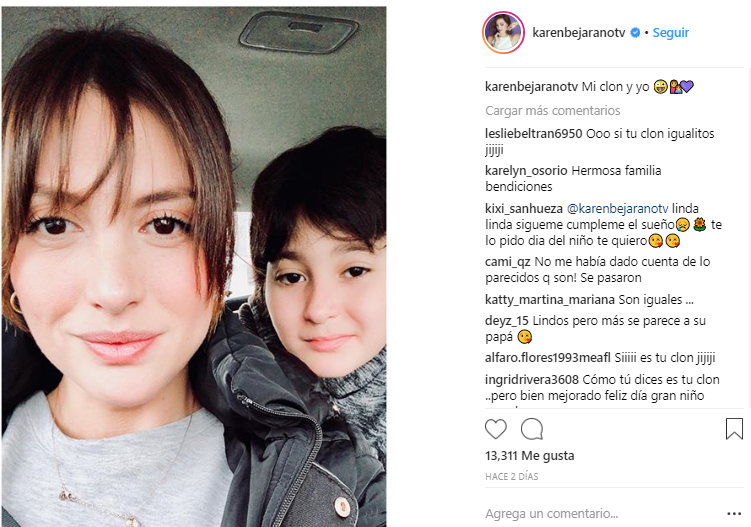Click the selfie photo of the post
This screenshot has width=751, height=527.
tap(194, 266)
